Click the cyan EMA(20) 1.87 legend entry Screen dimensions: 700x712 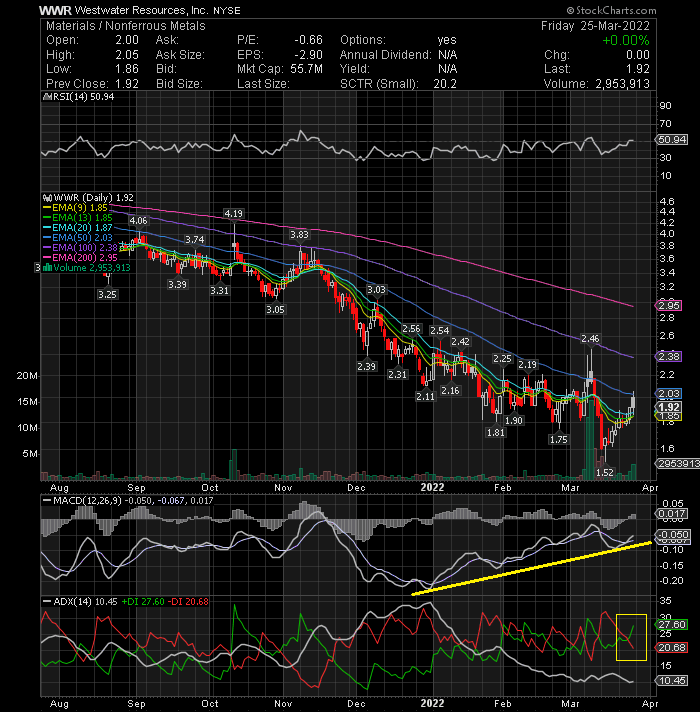pos(78,227)
